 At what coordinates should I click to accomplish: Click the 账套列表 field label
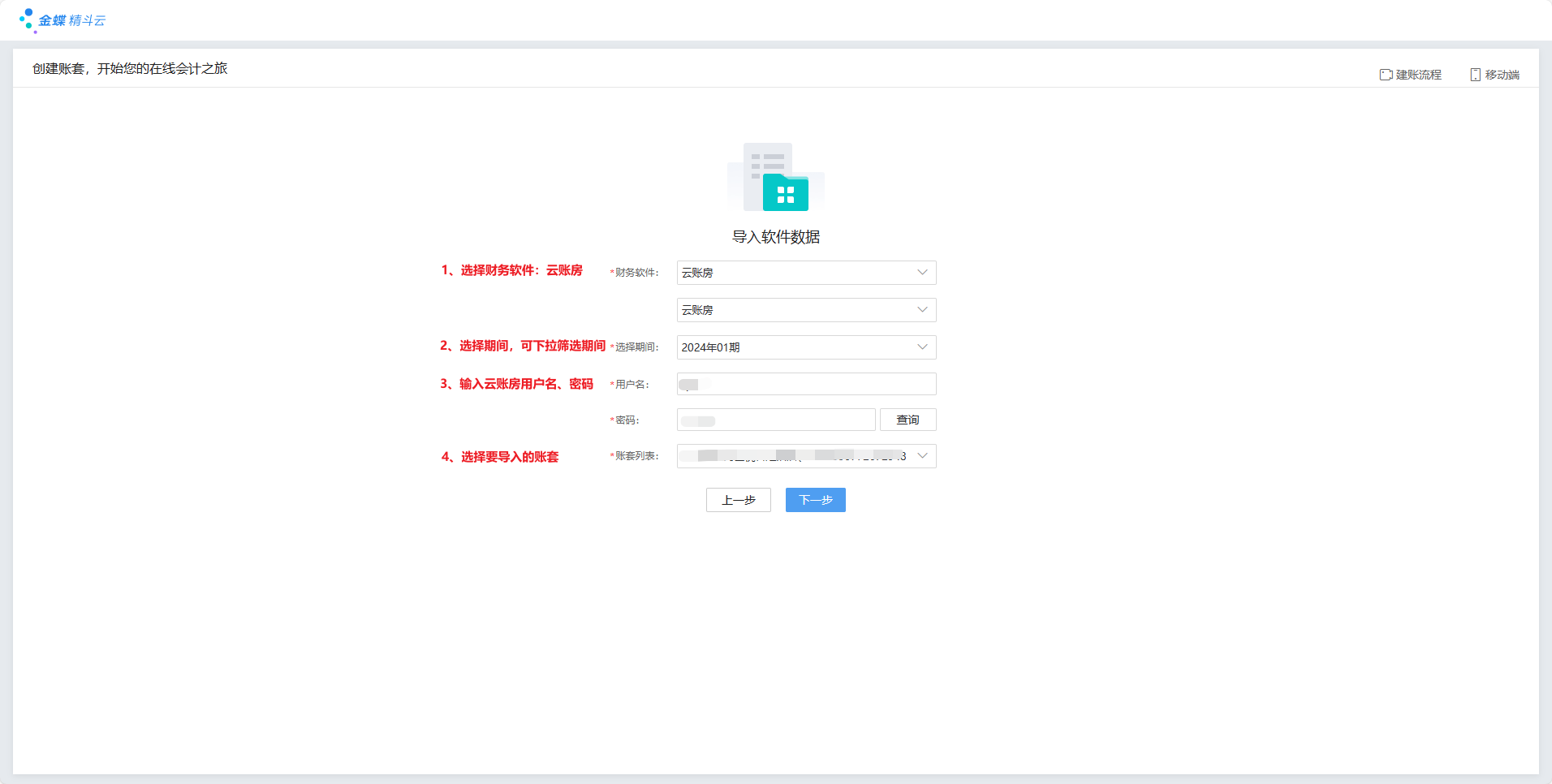pos(635,456)
